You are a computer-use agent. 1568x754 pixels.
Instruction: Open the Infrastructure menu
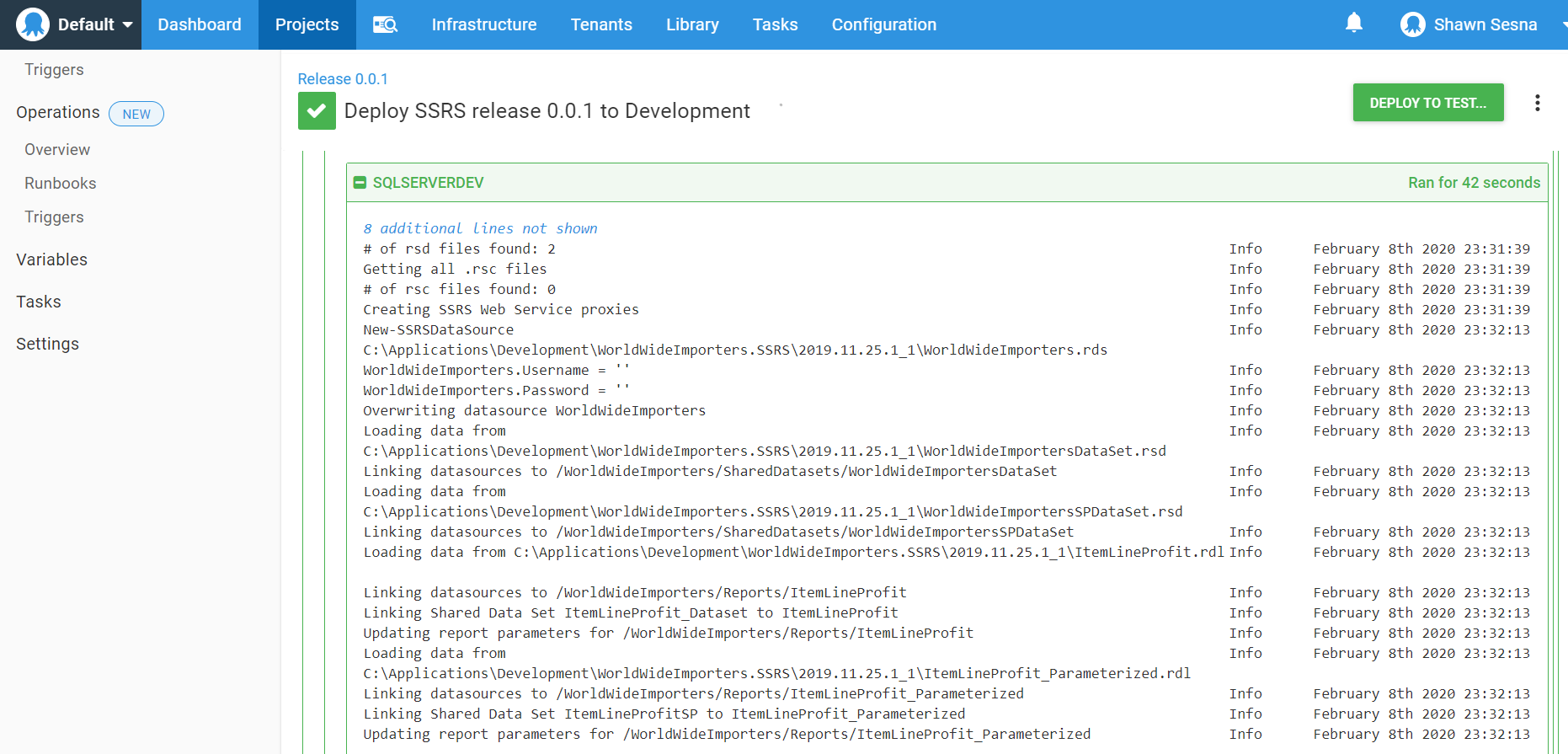point(483,24)
